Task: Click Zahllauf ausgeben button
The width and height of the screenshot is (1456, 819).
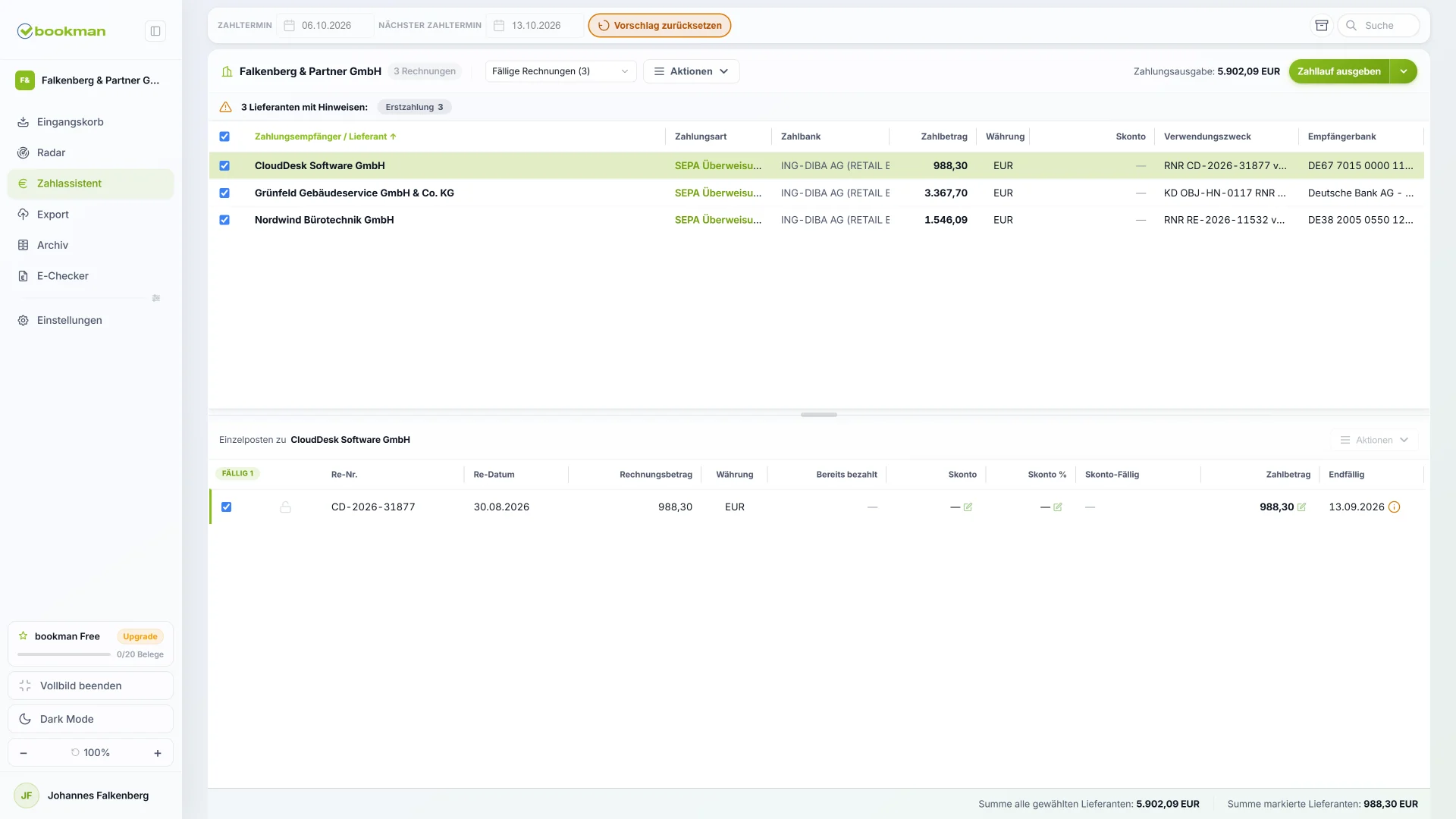Action: click(1338, 71)
